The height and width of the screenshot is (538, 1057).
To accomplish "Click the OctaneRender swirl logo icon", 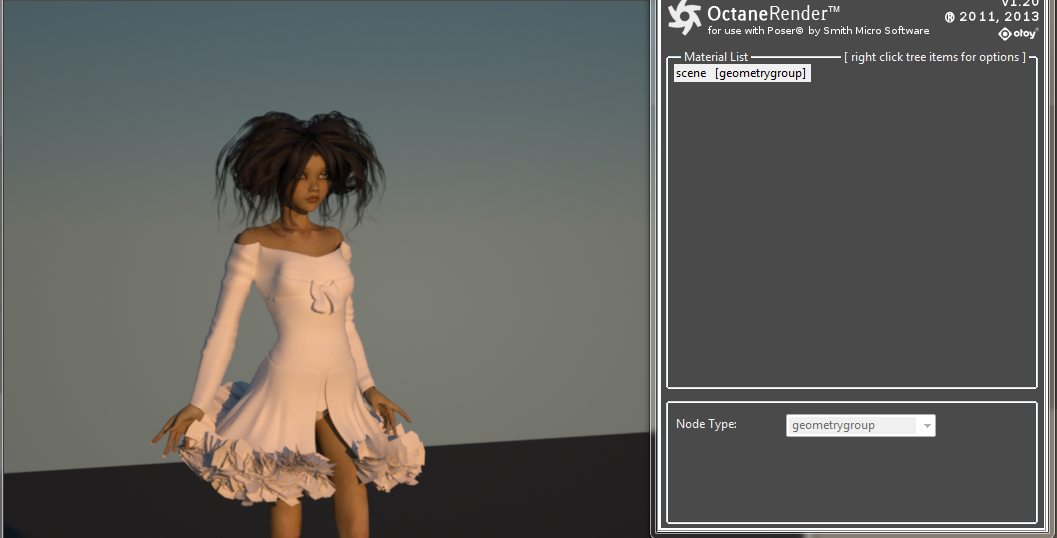I will coord(685,18).
